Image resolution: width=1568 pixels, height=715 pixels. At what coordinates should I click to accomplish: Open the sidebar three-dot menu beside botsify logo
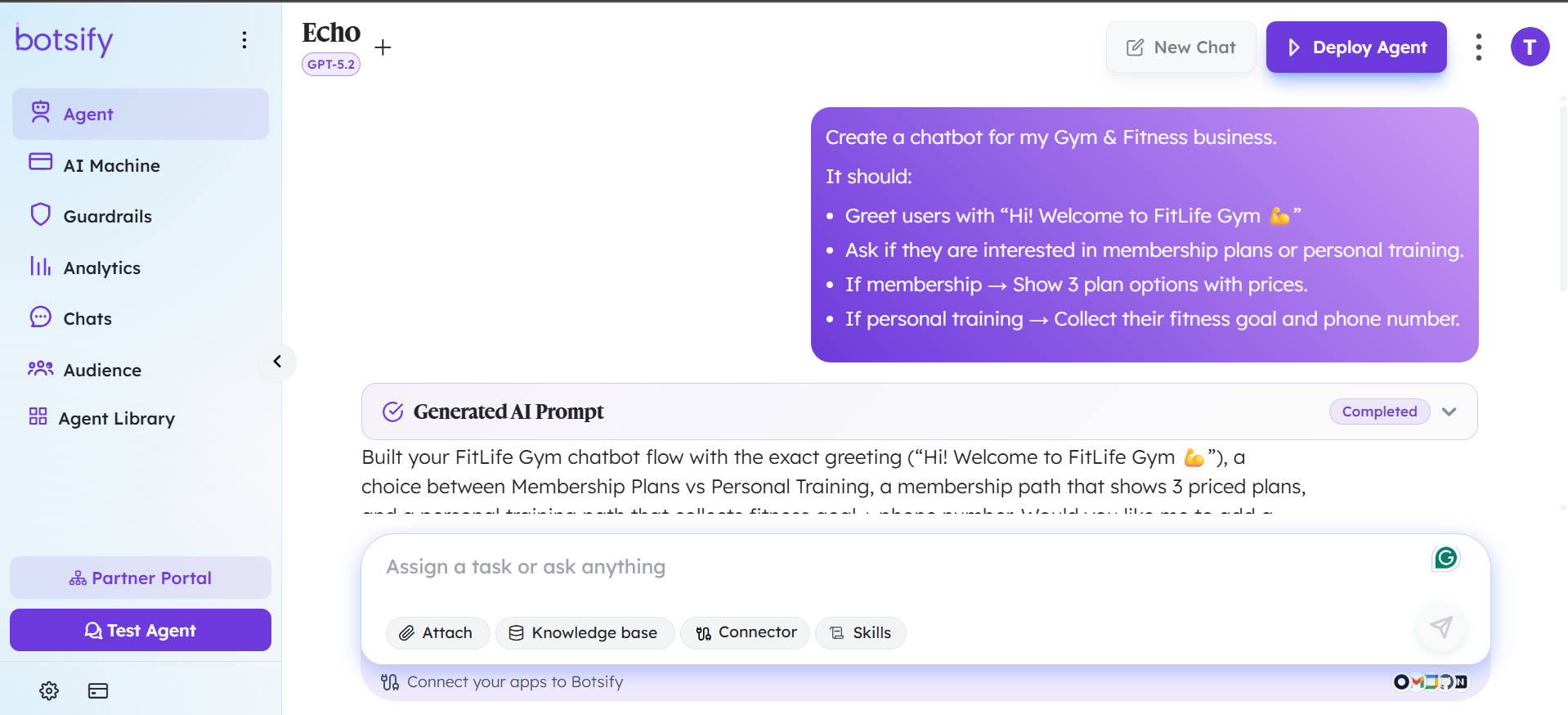[x=244, y=40]
